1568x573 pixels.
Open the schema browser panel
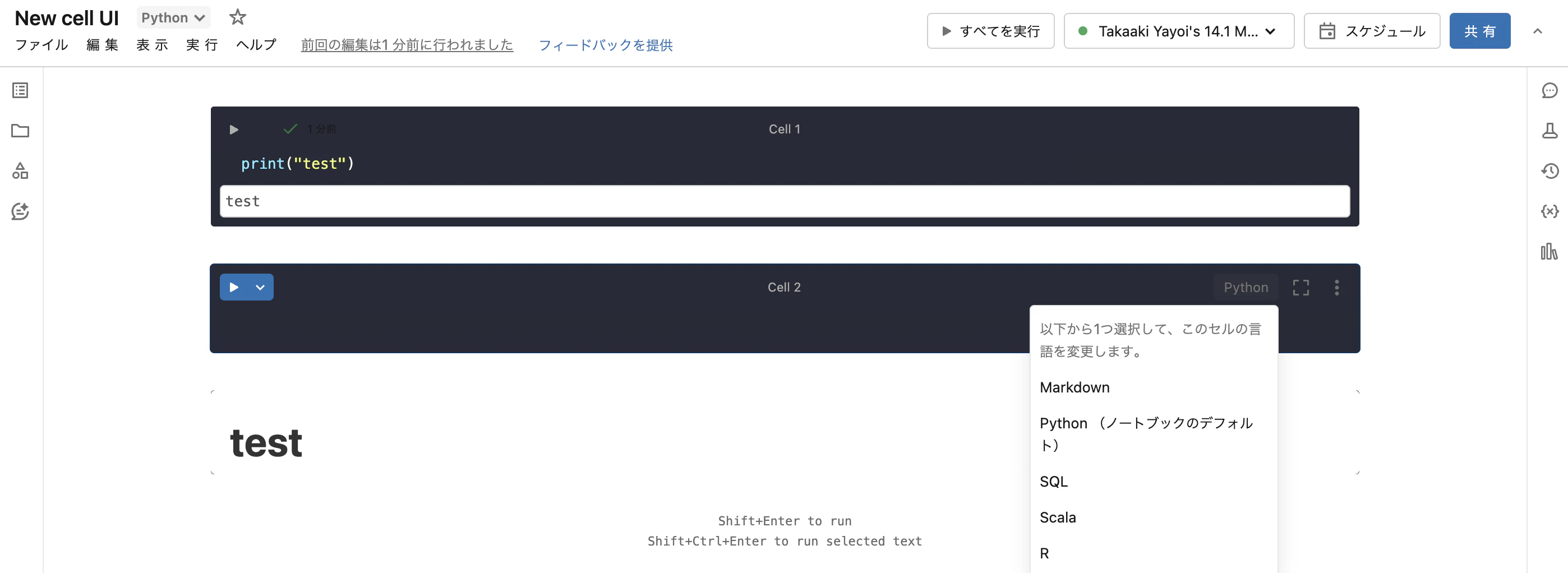pos(20,171)
